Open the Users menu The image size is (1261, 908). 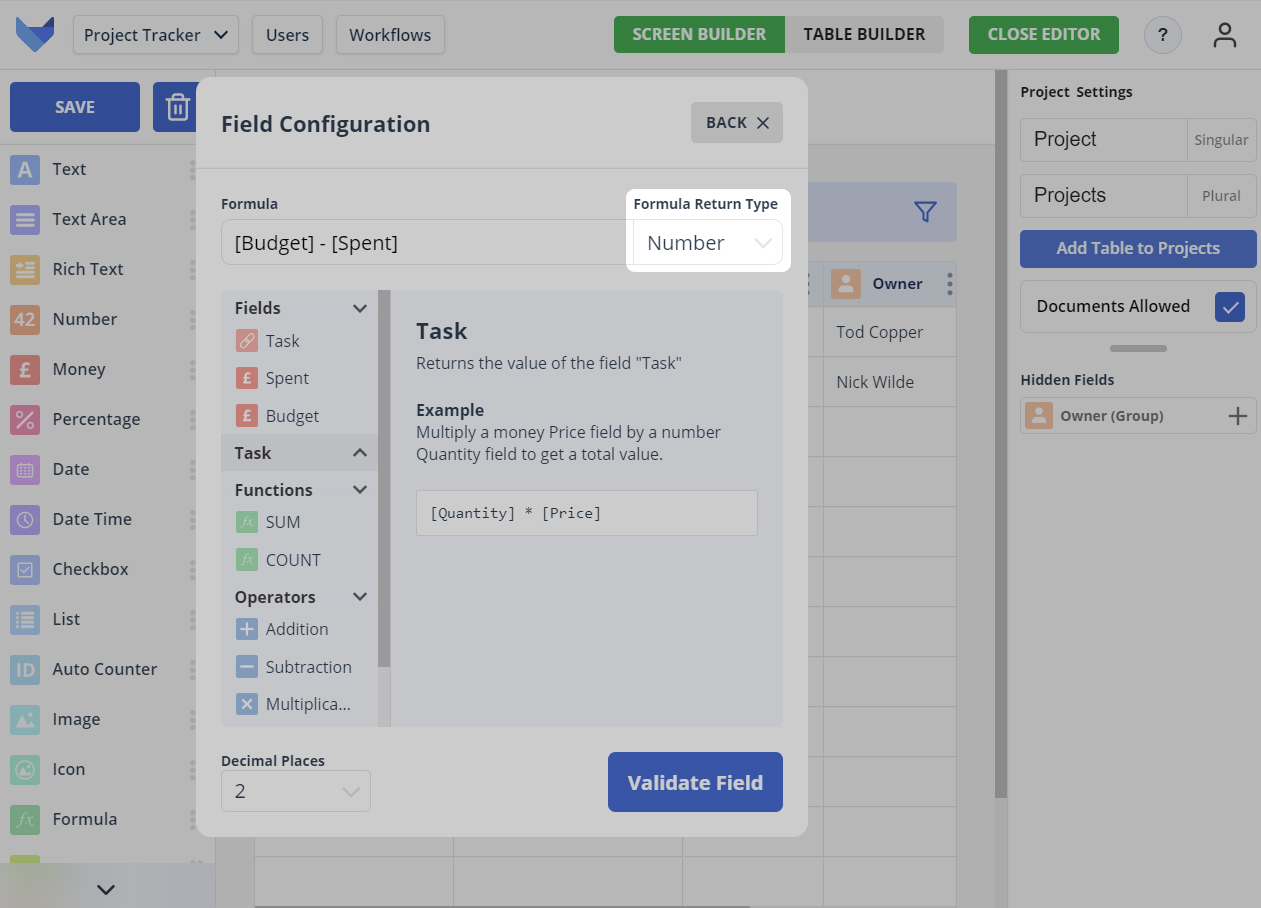coord(288,35)
